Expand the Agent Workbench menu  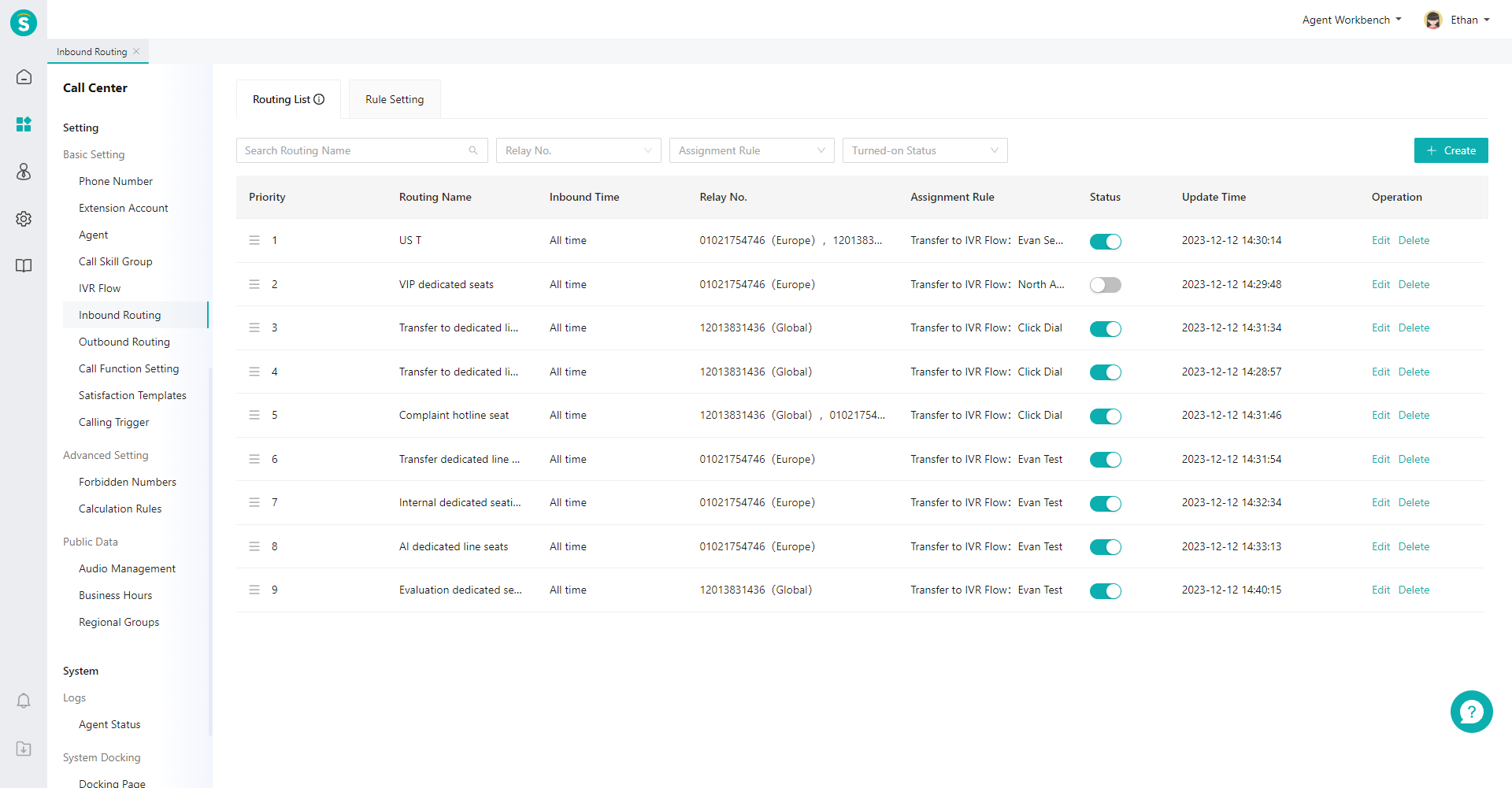(1351, 20)
